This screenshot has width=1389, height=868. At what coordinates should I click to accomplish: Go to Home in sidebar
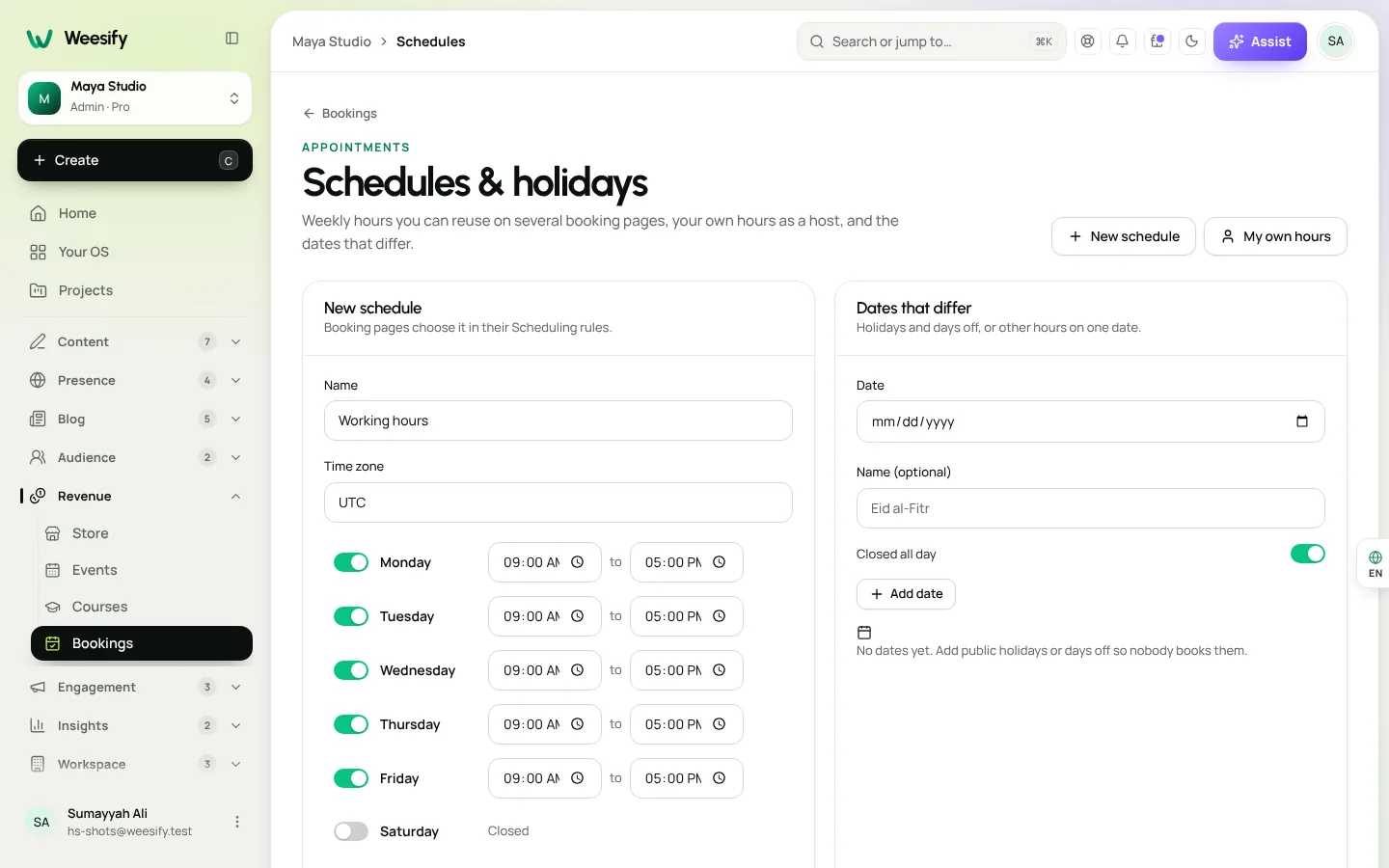click(x=135, y=213)
